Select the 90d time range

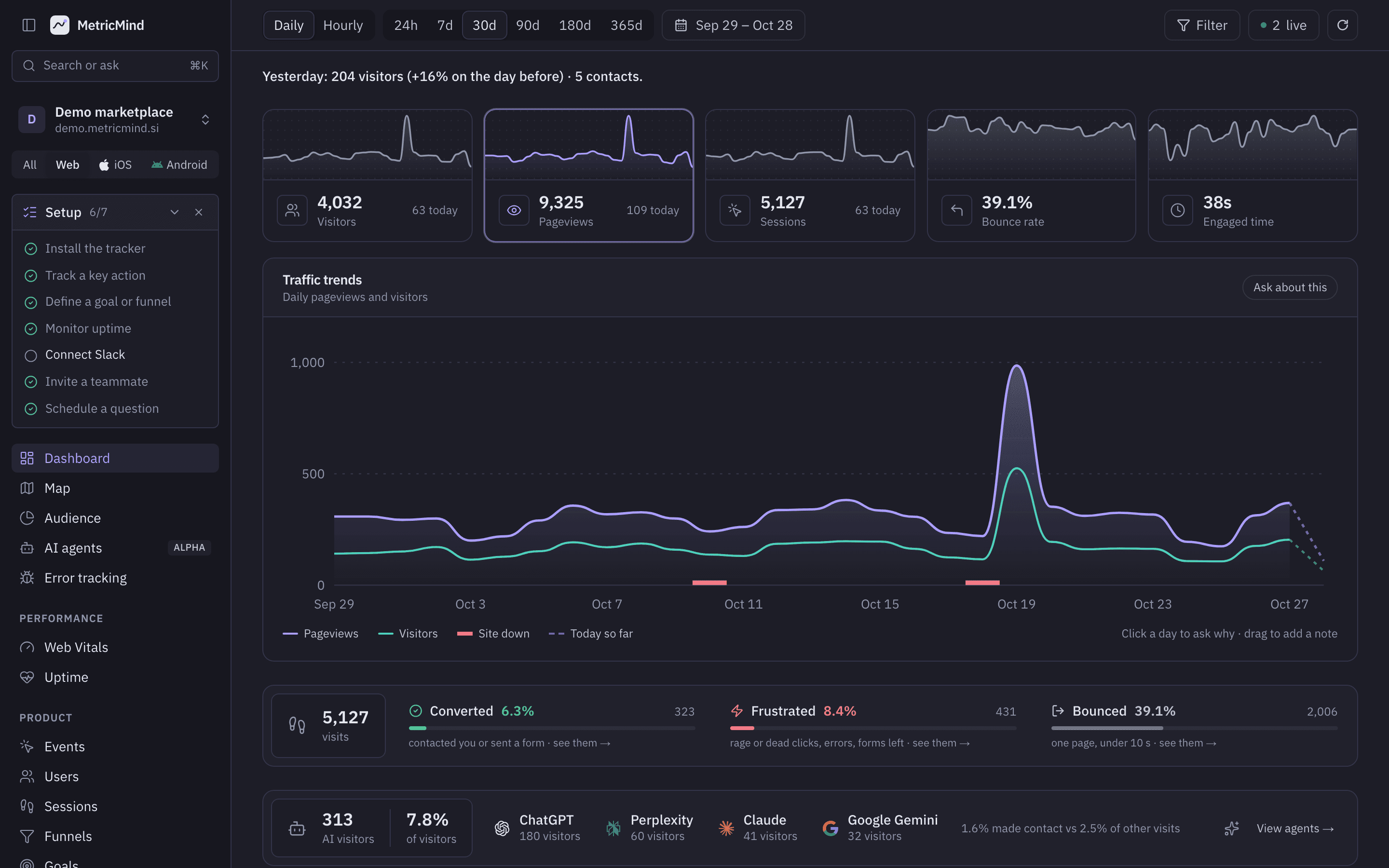(x=528, y=25)
